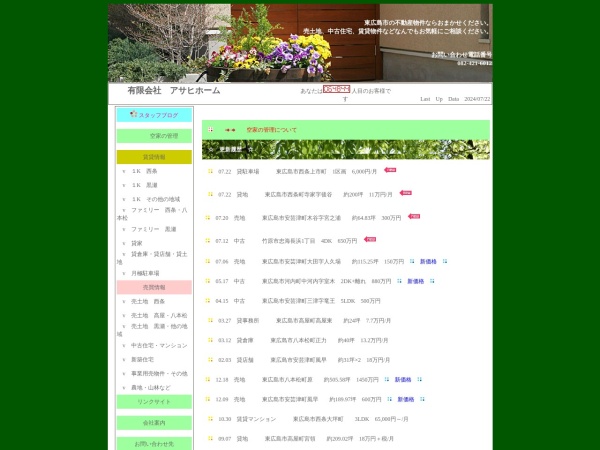The height and width of the screenshot is (450, 600).
Task: Select the 賃貸情報 yellow menu header
Action: (x=154, y=157)
